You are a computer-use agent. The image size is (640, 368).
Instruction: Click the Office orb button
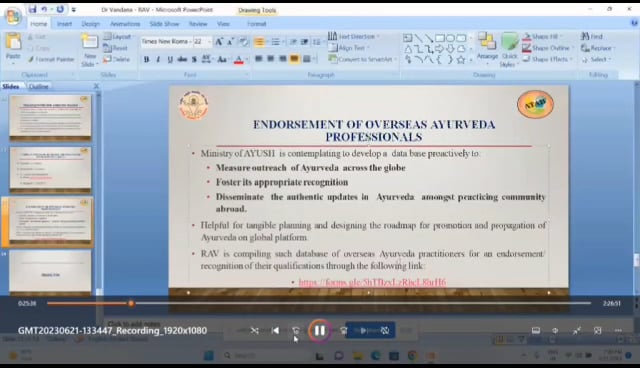point(13,16)
